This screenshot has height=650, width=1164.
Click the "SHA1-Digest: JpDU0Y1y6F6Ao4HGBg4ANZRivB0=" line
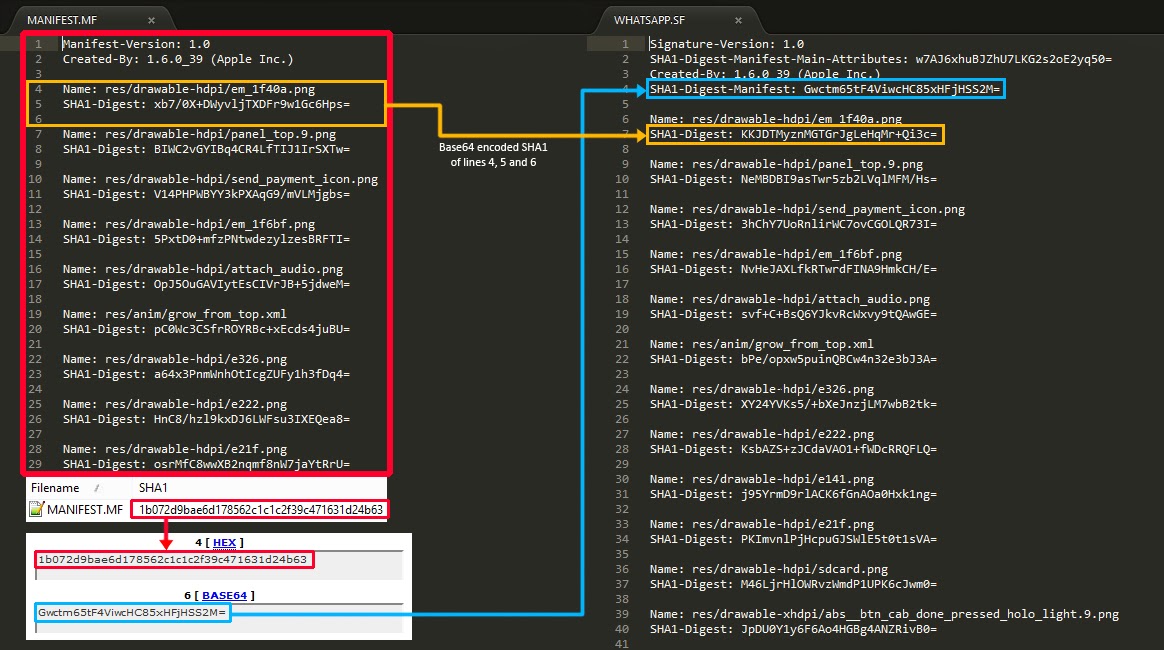pos(794,629)
